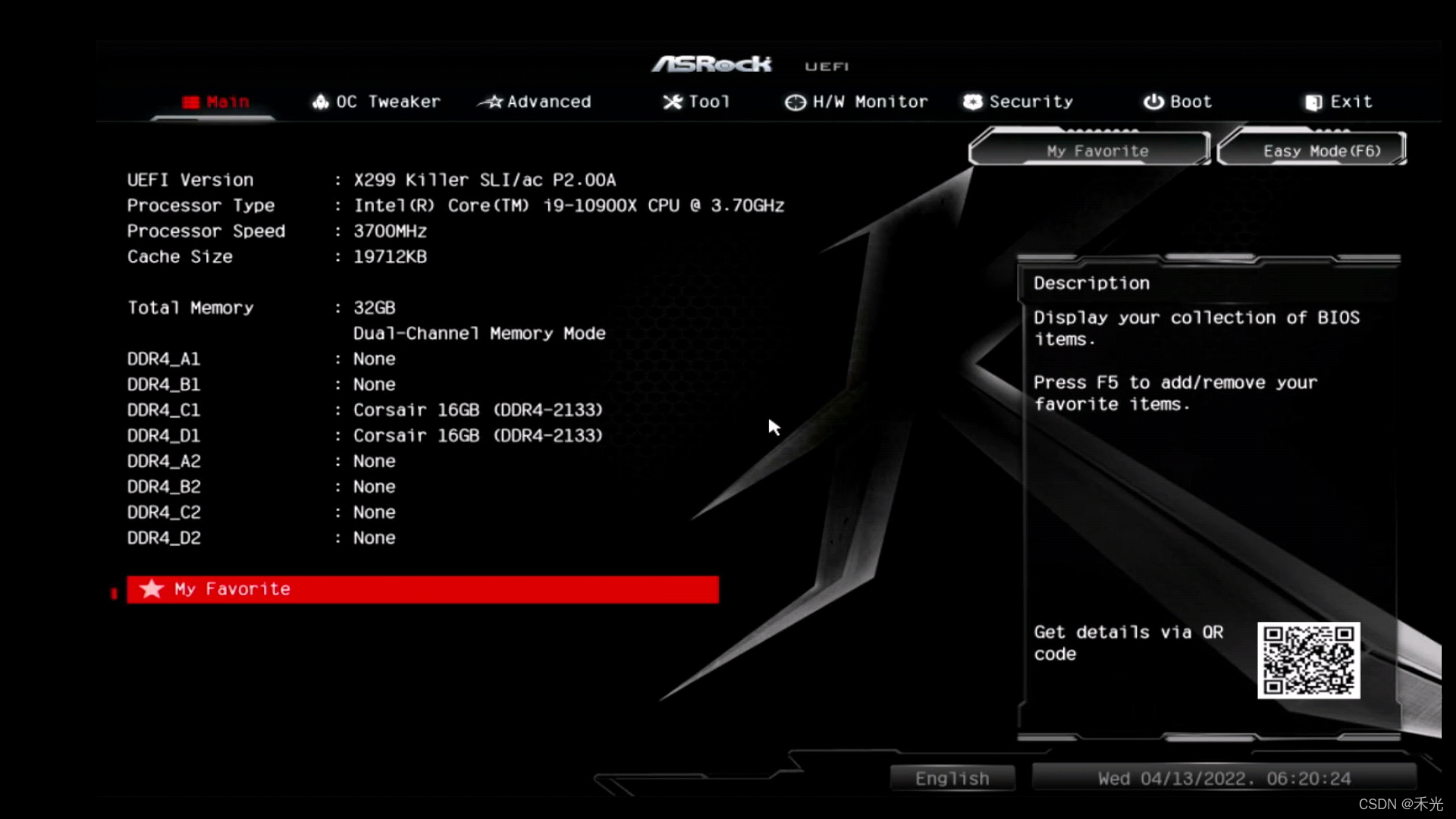Click the DDR4_D2 slot label
Viewport: 1456px width, 819px height.
[x=164, y=538]
